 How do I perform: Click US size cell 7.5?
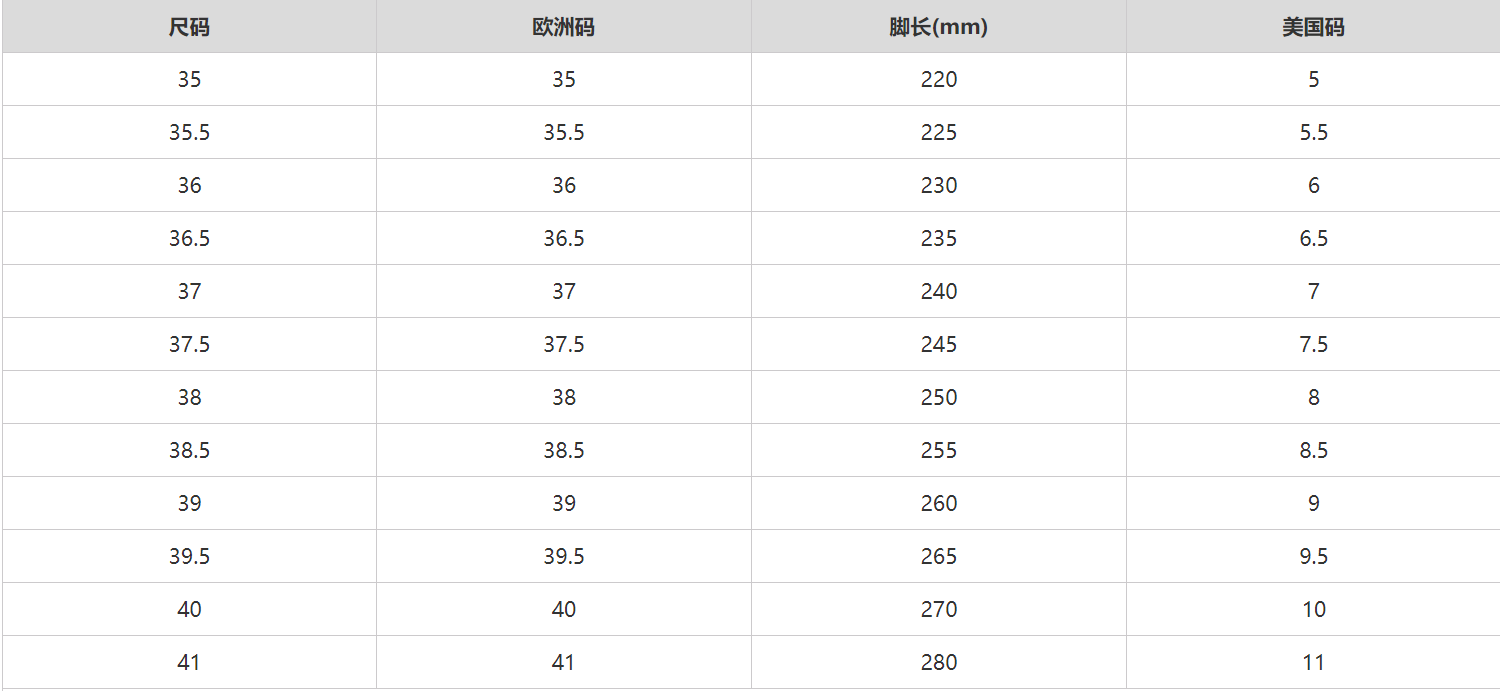point(1313,345)
